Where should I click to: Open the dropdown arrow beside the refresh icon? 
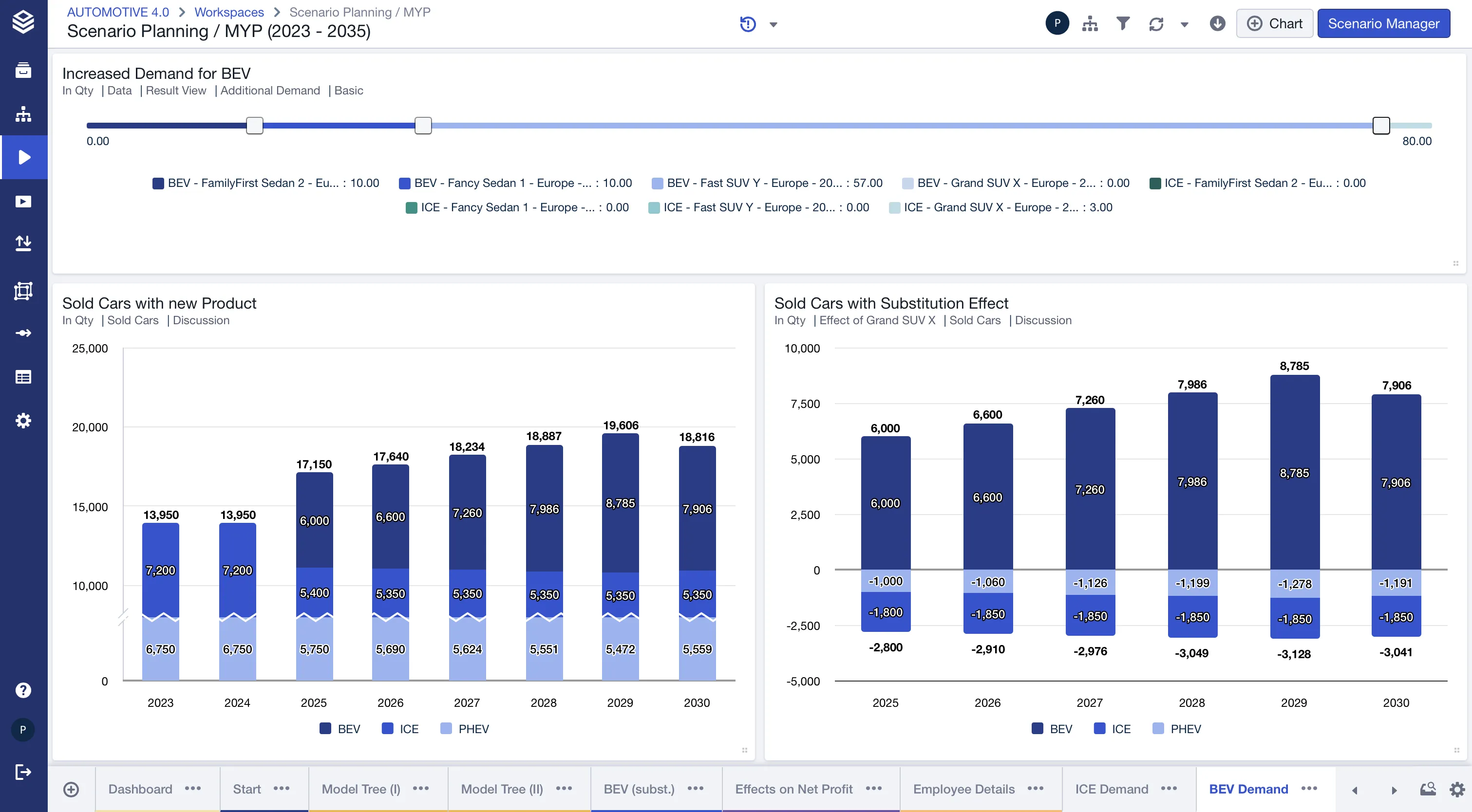(x=1185, y=24)
